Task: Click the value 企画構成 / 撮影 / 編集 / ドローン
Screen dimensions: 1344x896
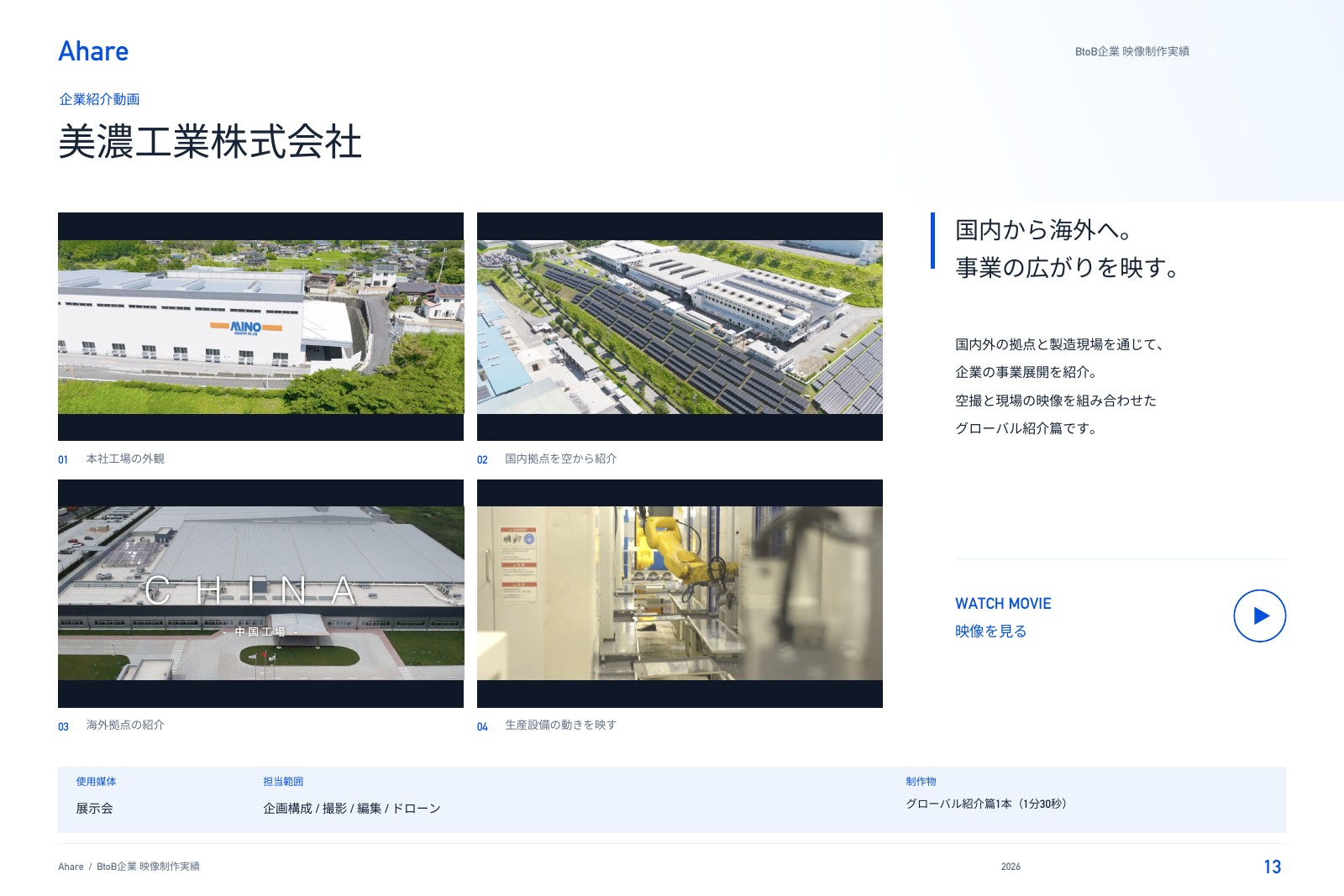Action: pyautogui.click(x=352, y=808)
